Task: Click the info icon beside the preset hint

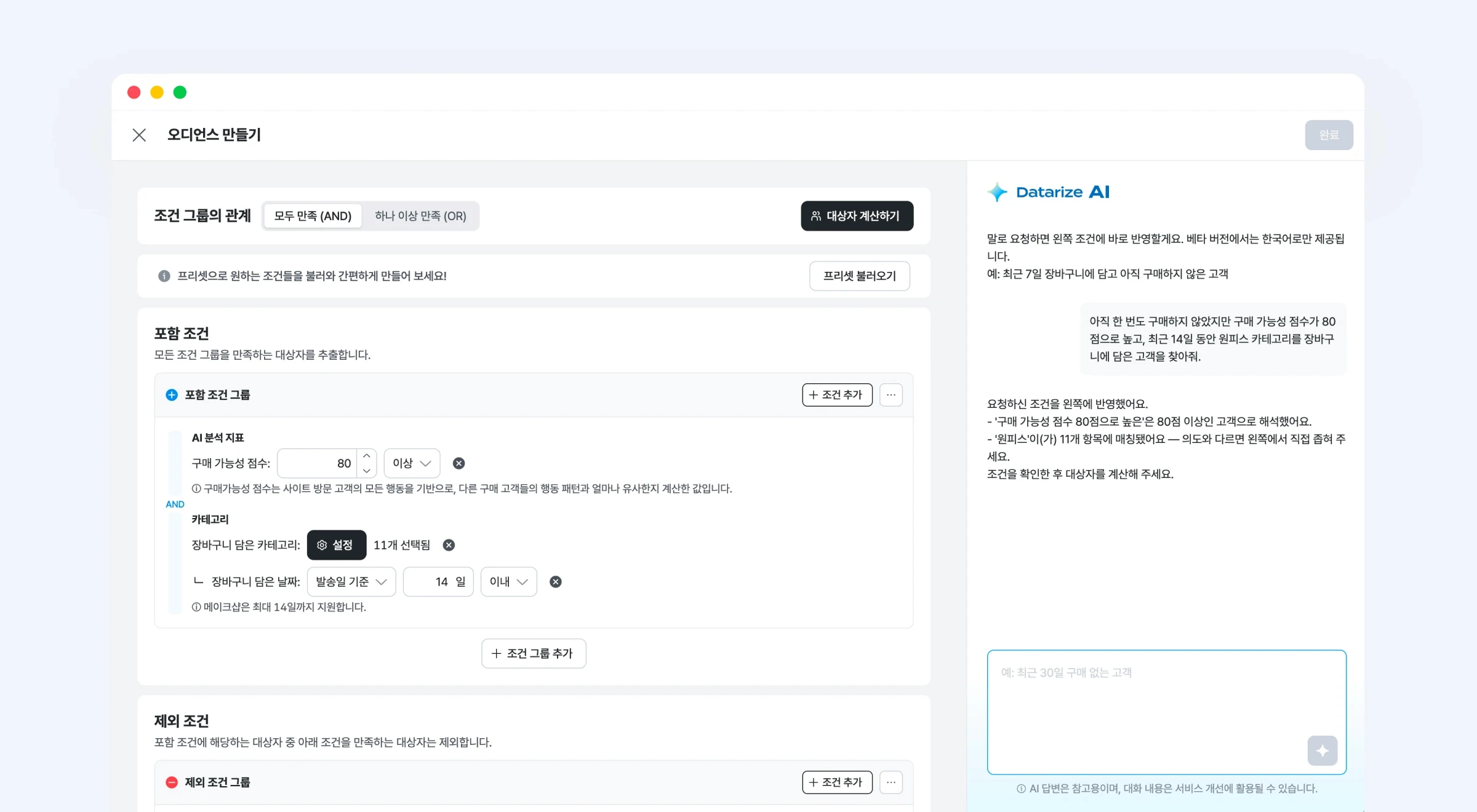Action: [164, 276]
